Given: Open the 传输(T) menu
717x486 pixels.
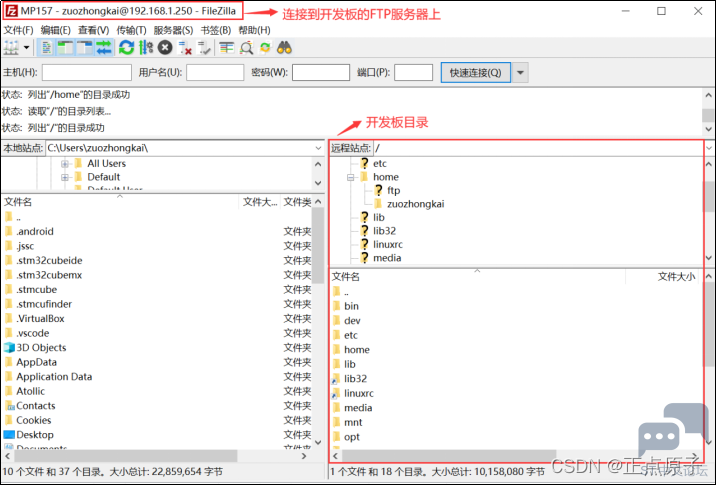Looking at the screenshot, I should tap(131, 30).
